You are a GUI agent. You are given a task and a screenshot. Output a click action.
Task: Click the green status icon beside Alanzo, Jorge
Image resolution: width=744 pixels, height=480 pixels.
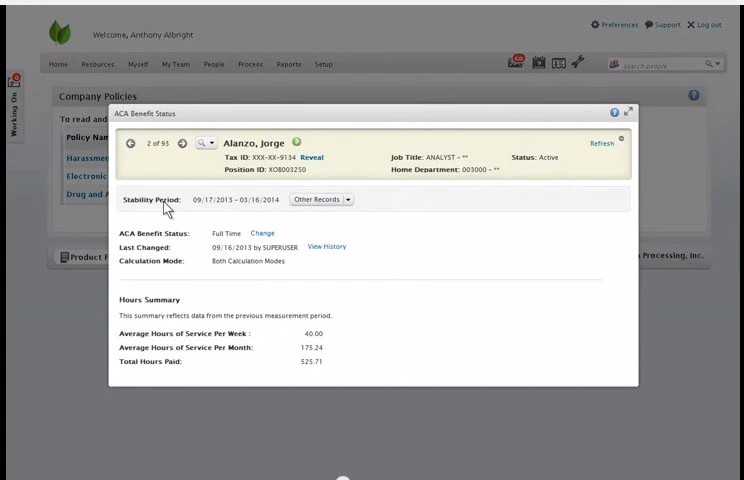(x=297, y=141)
